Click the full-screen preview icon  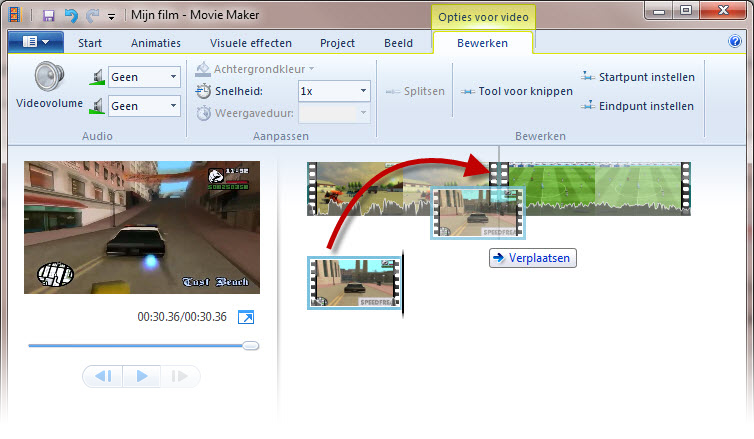(x=245, y=317)
